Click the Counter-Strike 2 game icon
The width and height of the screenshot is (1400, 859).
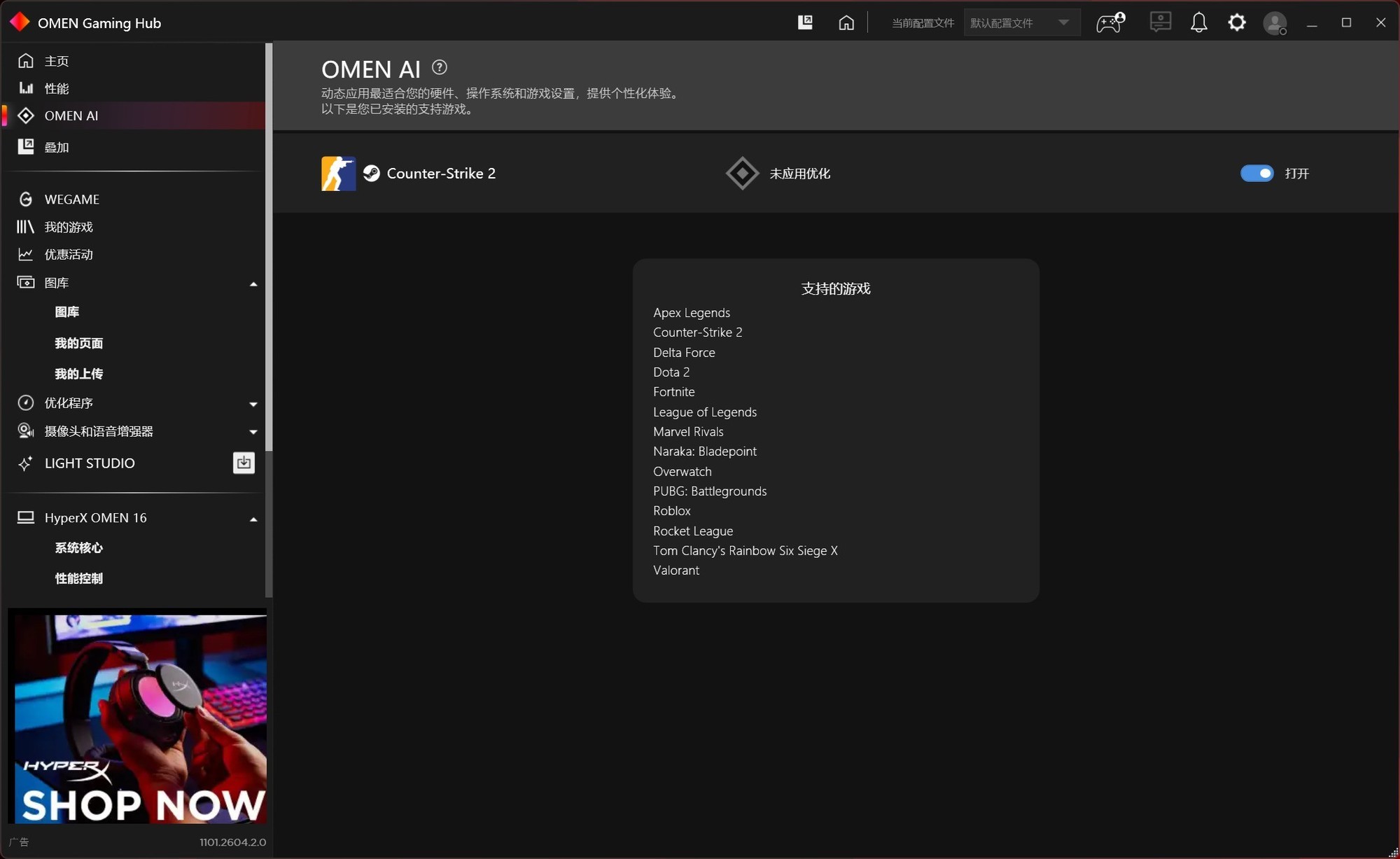(338, 174)
